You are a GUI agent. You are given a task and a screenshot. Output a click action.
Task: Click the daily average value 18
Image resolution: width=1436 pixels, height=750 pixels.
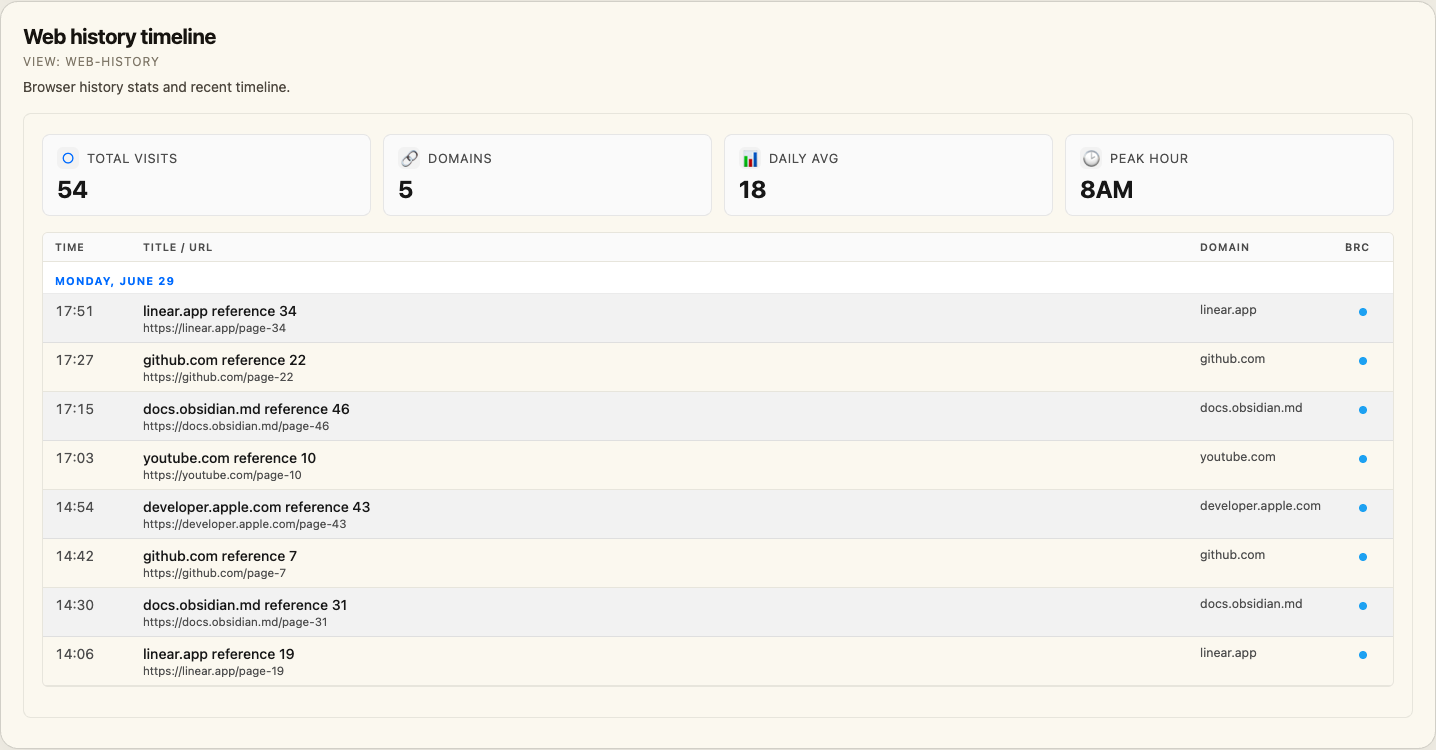pos(753,190)
